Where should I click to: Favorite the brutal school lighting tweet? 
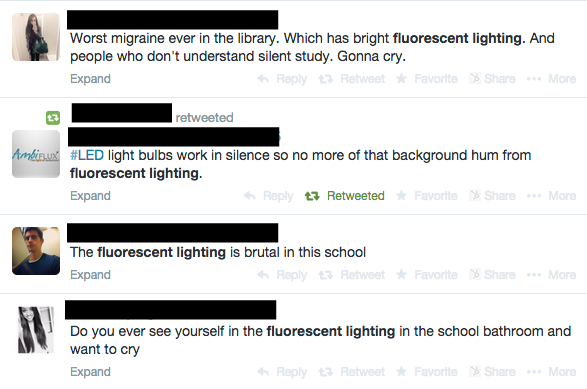point(427,275)
